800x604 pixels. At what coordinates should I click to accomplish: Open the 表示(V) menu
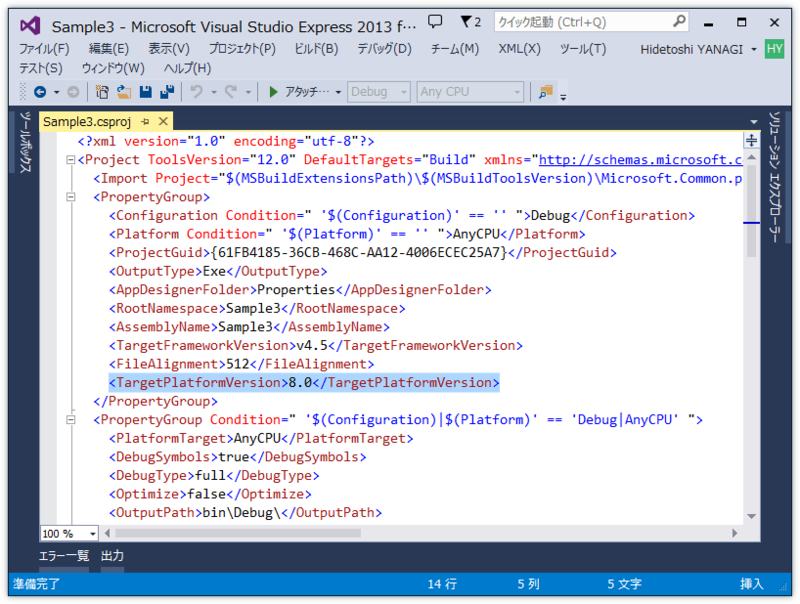pyautogui.click(x=169, y=49)
